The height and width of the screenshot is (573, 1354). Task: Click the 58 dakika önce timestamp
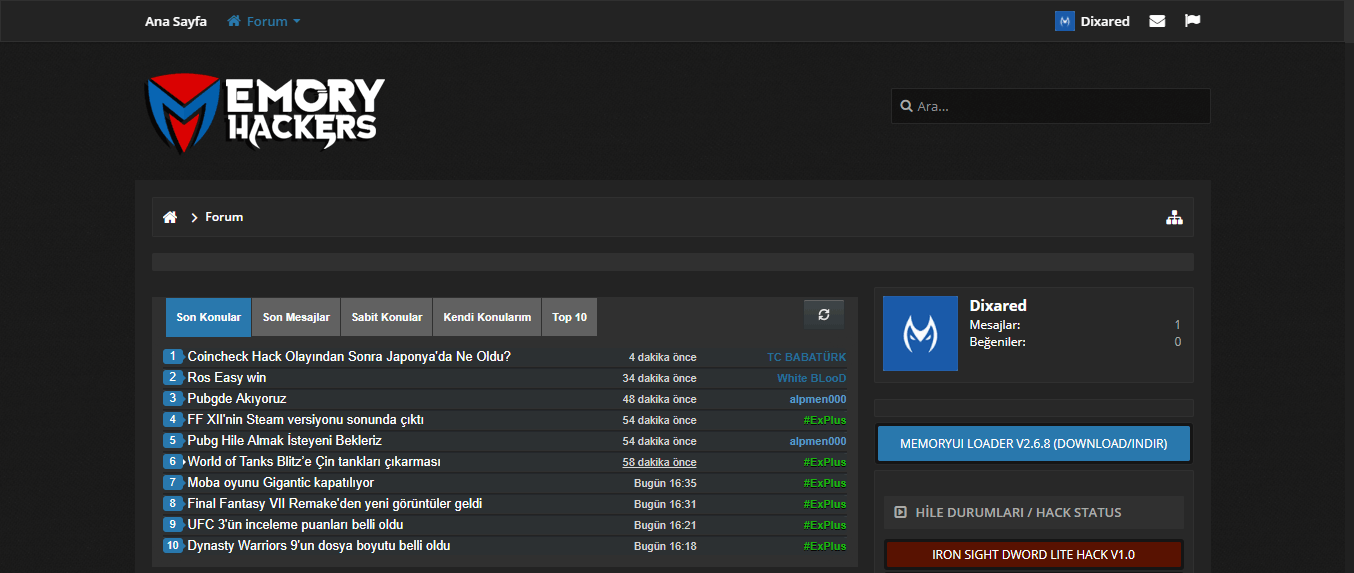click(x=659, y=462)
